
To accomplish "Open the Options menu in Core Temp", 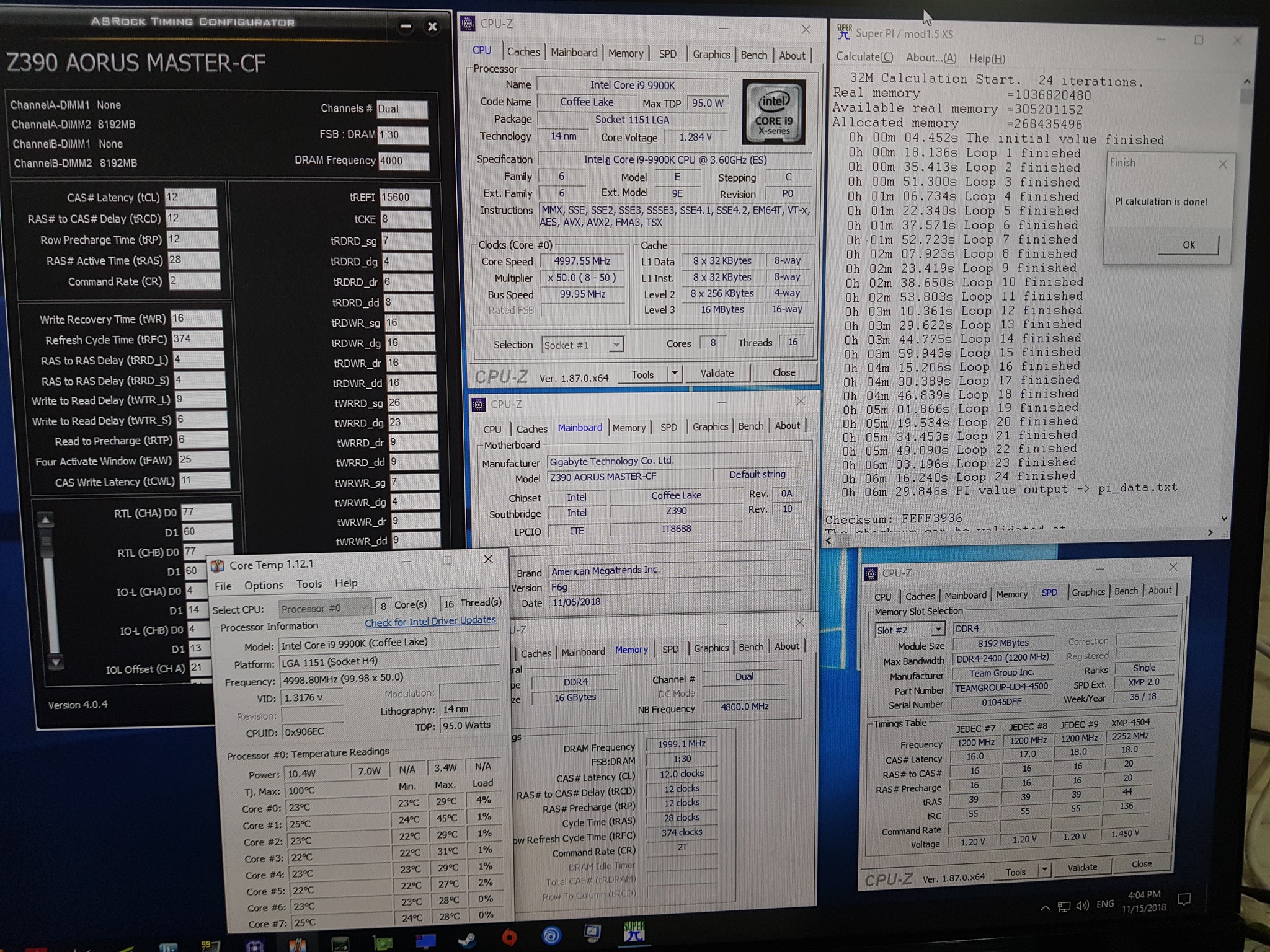I will 264,585.
